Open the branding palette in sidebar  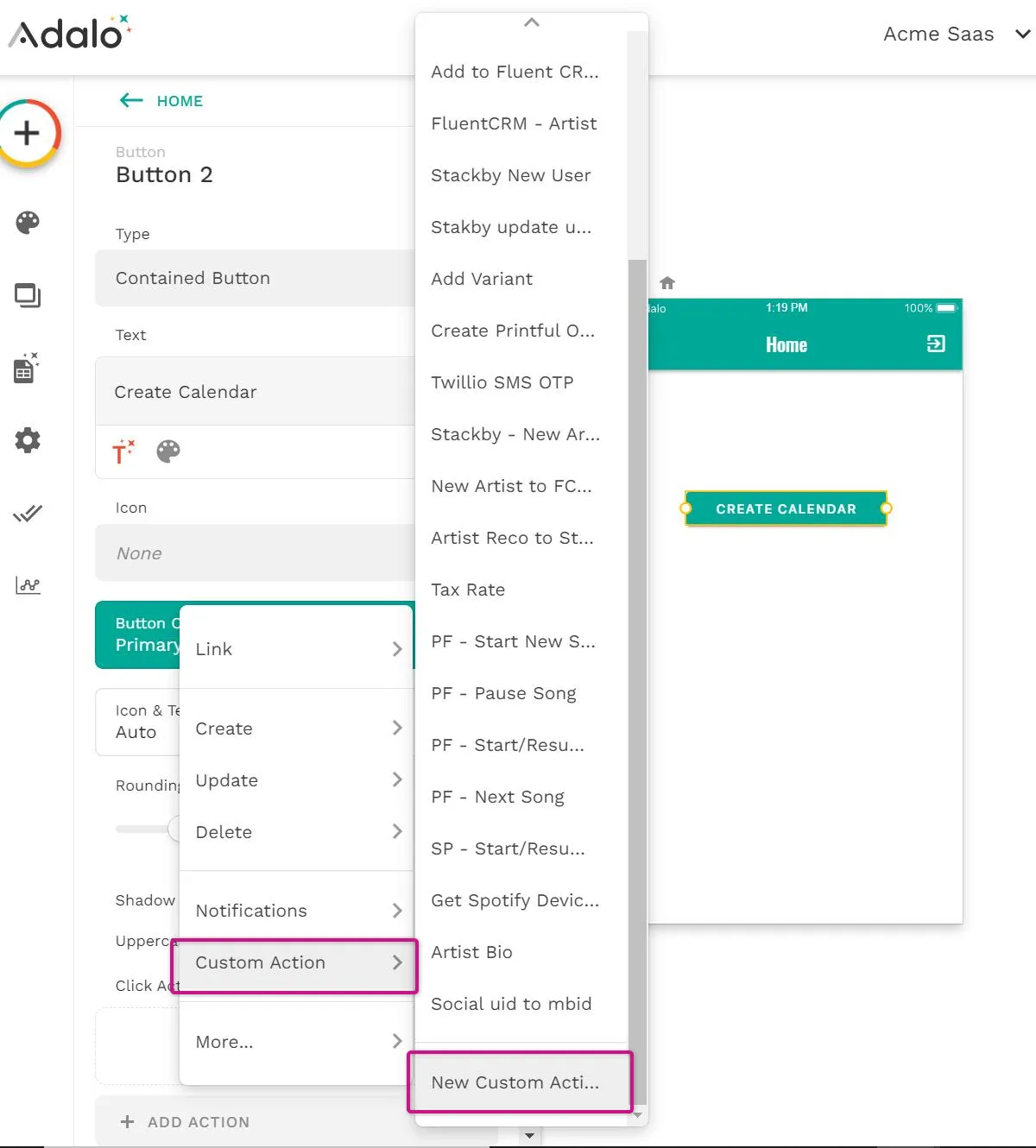pyautogui.click(x=28, y=223)
